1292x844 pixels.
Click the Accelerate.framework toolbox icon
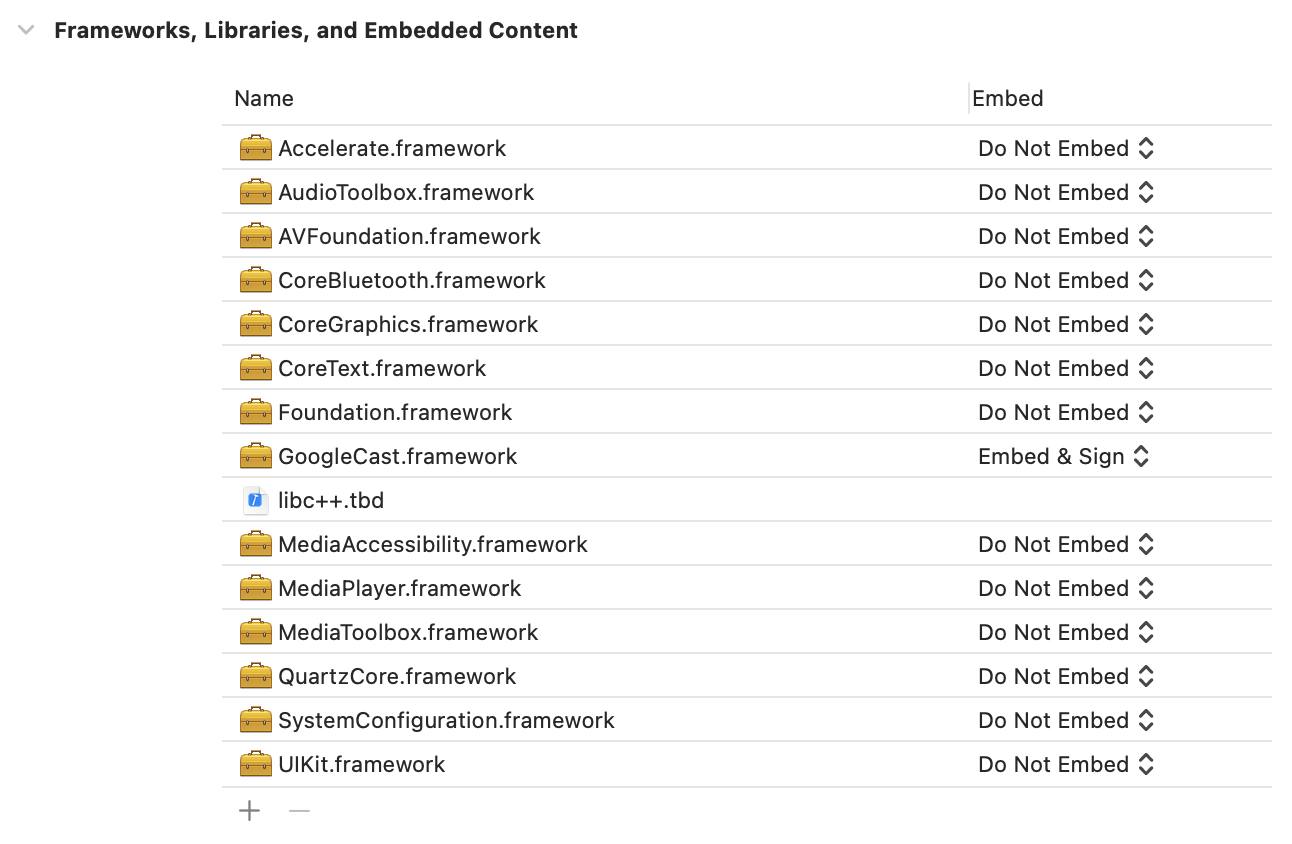(x=256, y=149)
